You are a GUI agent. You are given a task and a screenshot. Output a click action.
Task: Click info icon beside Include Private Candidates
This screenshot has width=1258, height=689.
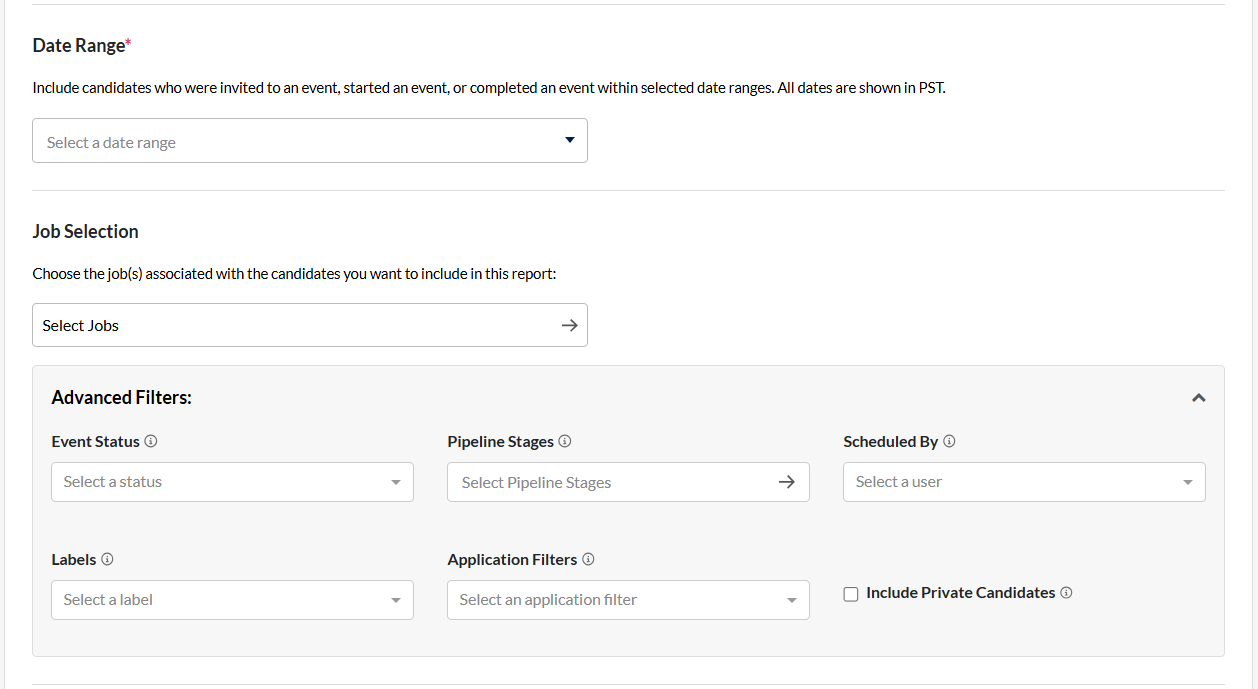pos(1066,593)
